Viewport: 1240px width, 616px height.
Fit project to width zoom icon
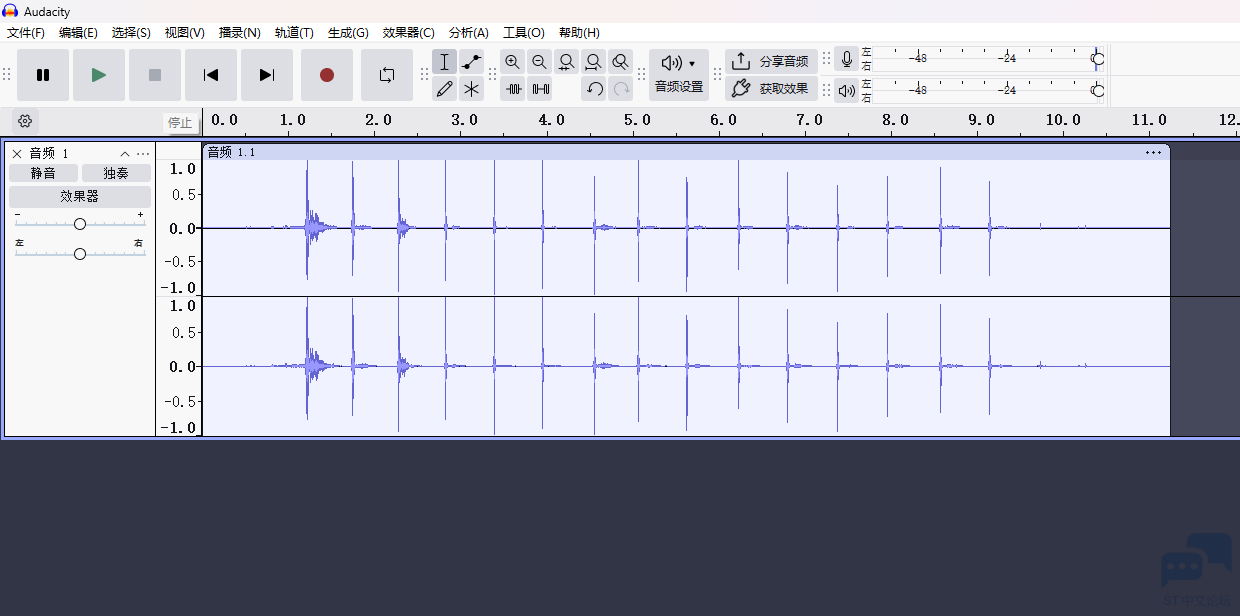coord(594,62)
